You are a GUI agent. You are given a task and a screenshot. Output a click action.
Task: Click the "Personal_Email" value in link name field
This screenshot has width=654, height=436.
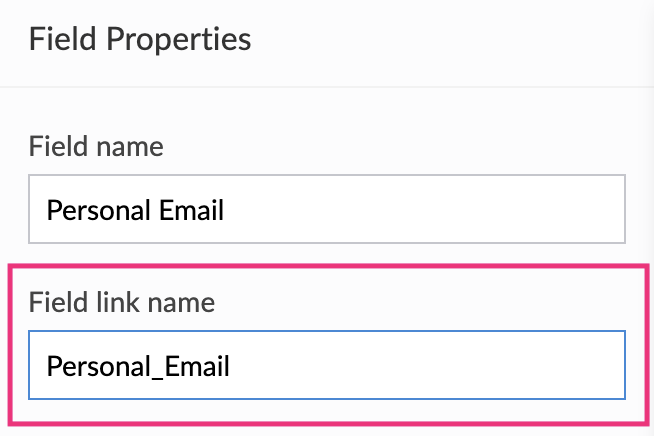tap(139, 367)
